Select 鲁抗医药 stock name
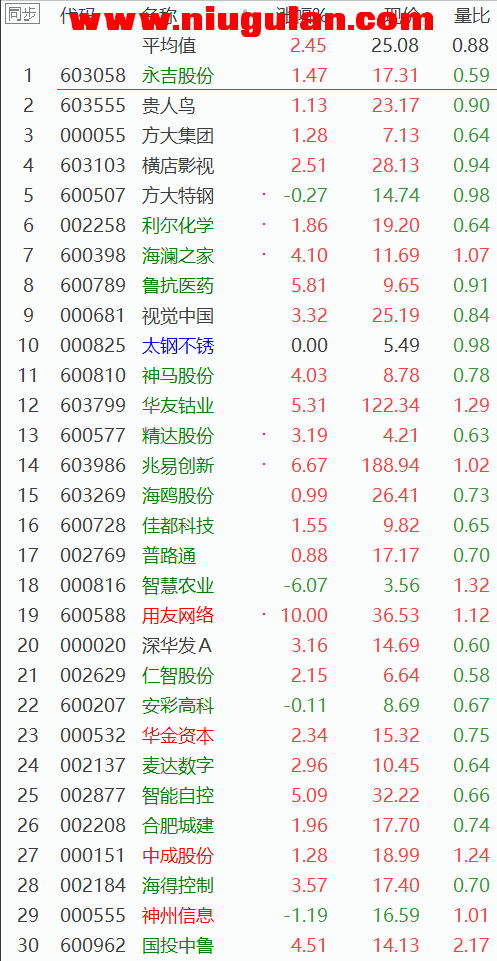Viewport: 497px width, 961px height. pos(178,286)
